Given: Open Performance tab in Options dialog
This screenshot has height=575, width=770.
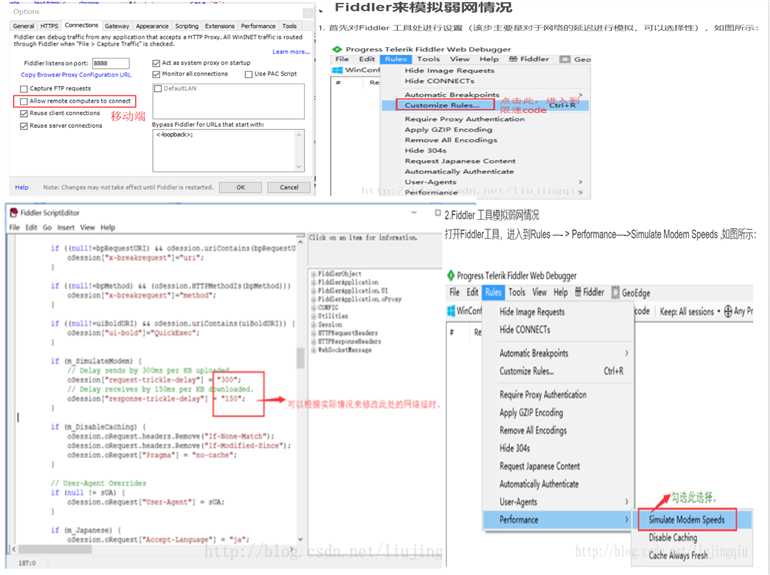Looking at the screenshot, I should point(258,26).
